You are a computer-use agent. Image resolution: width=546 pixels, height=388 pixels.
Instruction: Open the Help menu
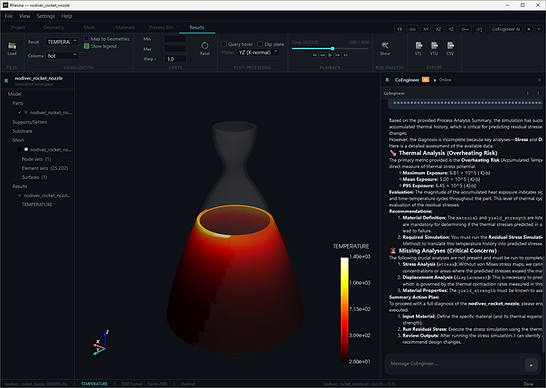[67, 16]
